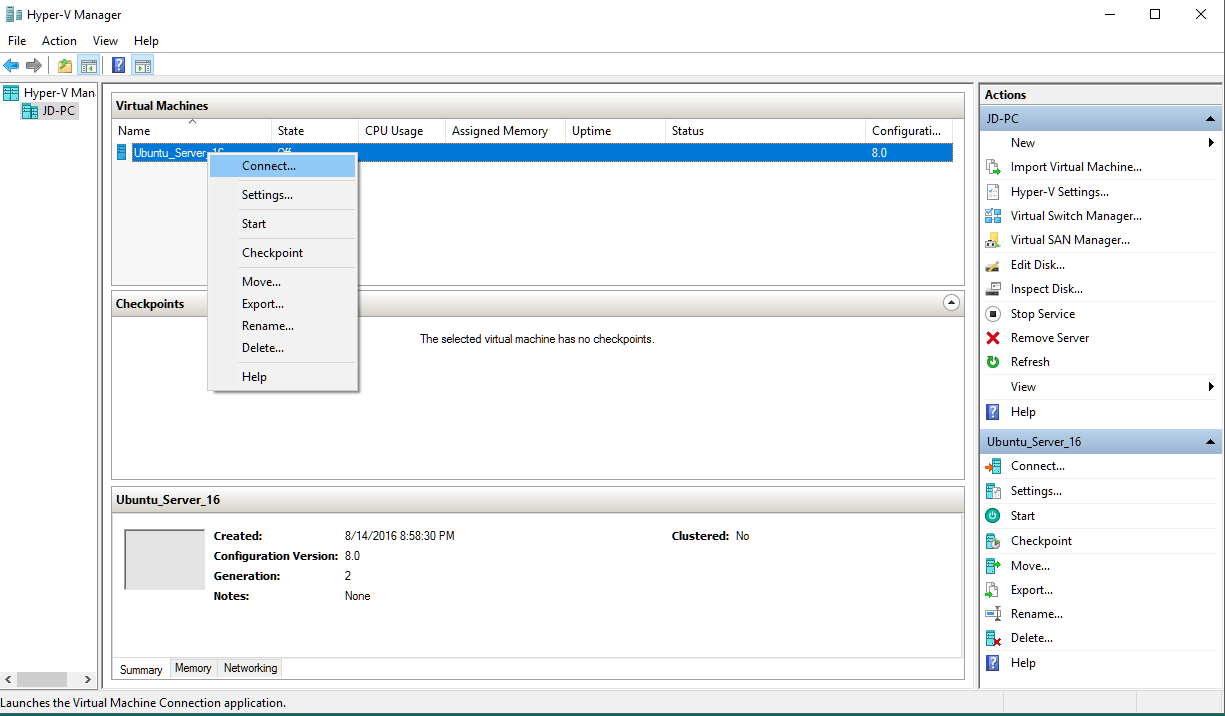Viewport: 1225px width, 716px height.
Task: Switch to the Networking tab
Action: point(251,668)
